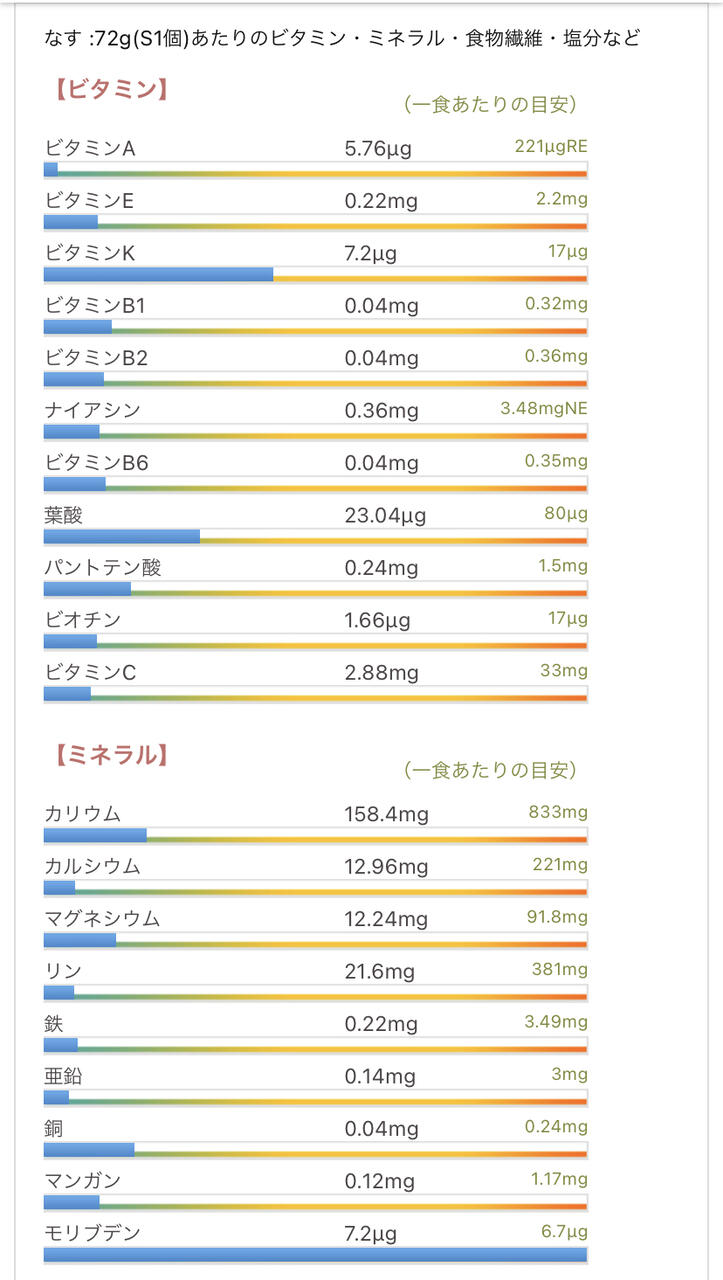Screen dimensions: 723x1280
Task: Click the 鉄 progress bar
Action: [315, 1046]
